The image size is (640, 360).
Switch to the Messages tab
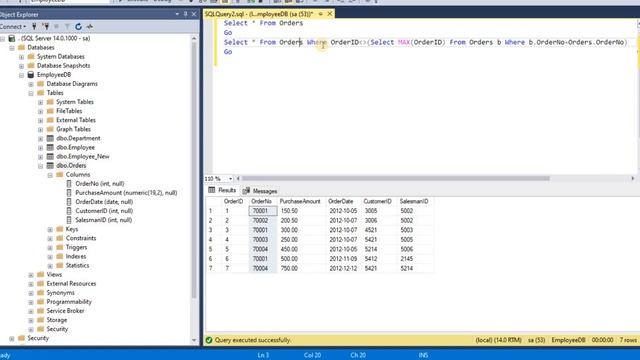[x=260, y=191]
